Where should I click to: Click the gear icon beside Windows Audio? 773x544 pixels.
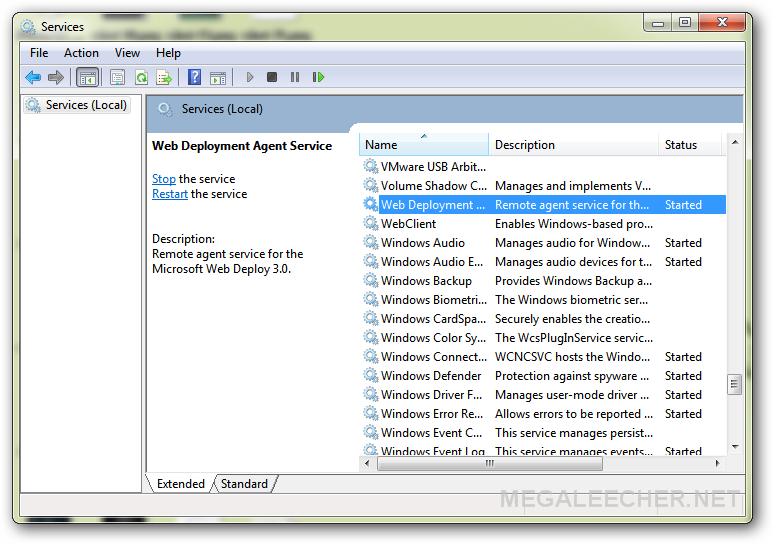click(371, 242)
